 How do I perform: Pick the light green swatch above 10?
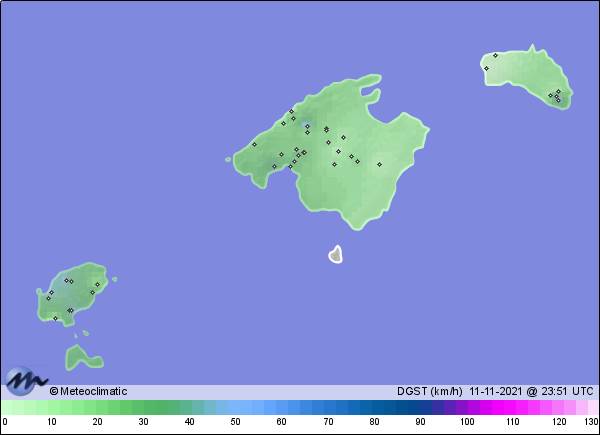tap(52, 407)
